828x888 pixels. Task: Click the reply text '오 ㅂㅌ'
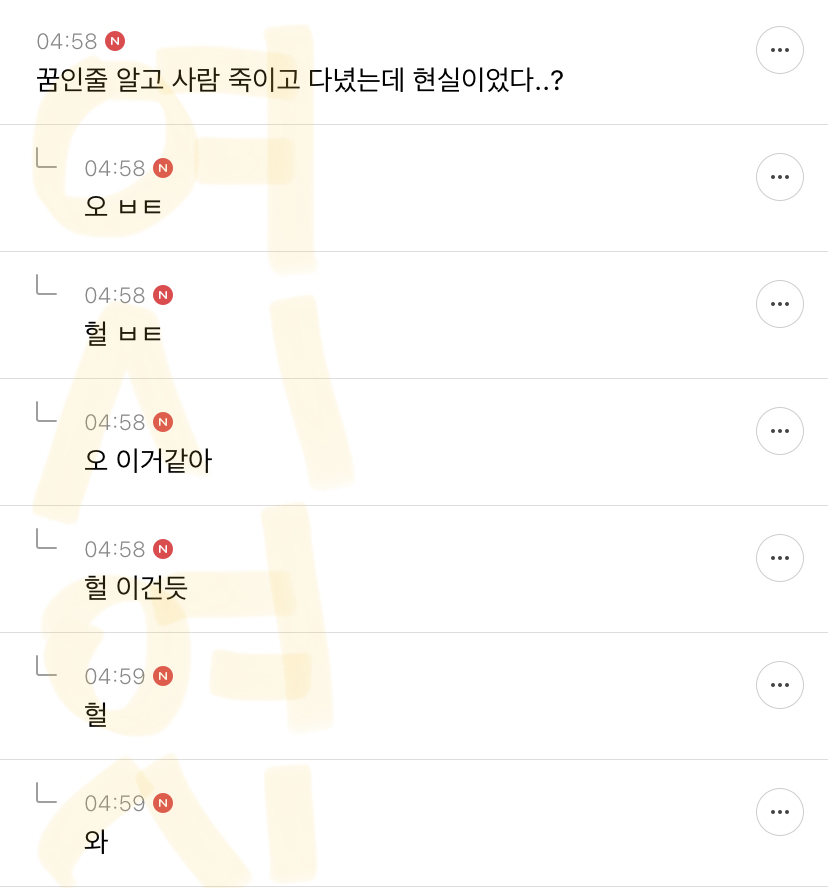click(123, 207)
